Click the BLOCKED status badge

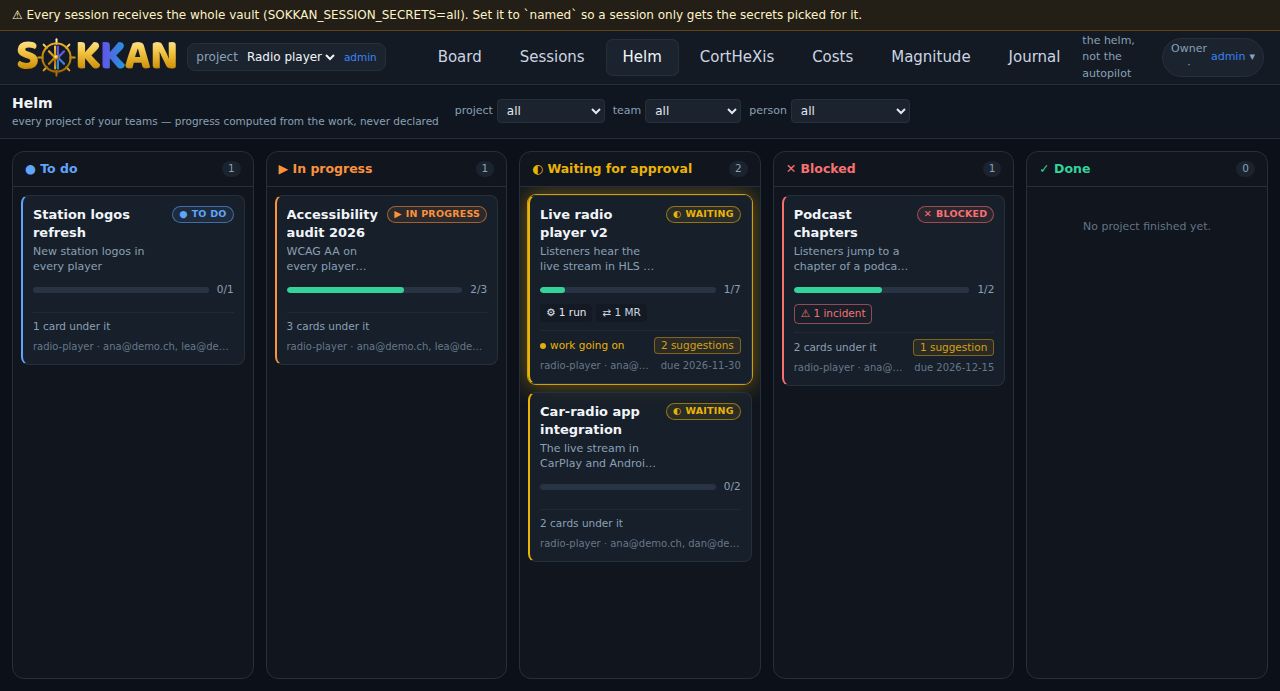pyautogui.click(x=956, y=214)
